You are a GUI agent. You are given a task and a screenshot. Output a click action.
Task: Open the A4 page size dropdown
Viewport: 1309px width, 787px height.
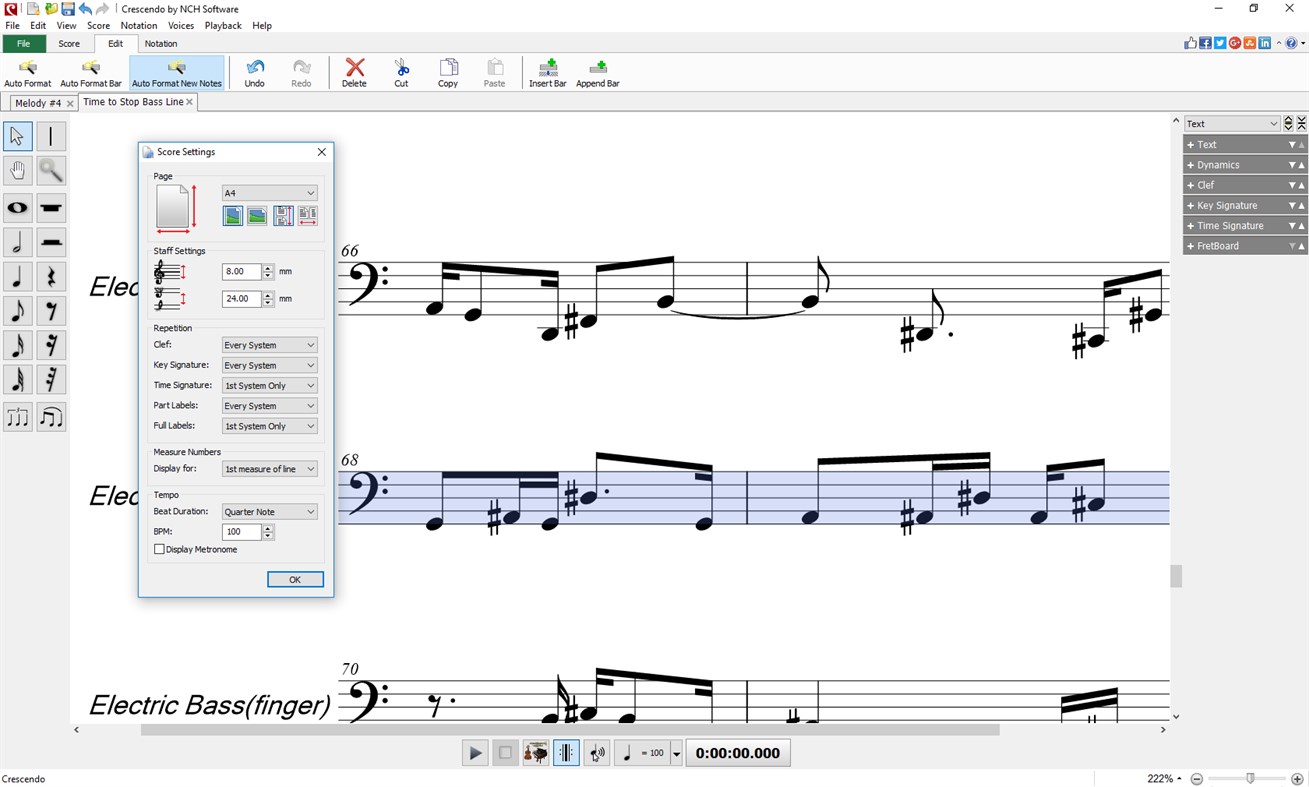click(x=268, y=192)
